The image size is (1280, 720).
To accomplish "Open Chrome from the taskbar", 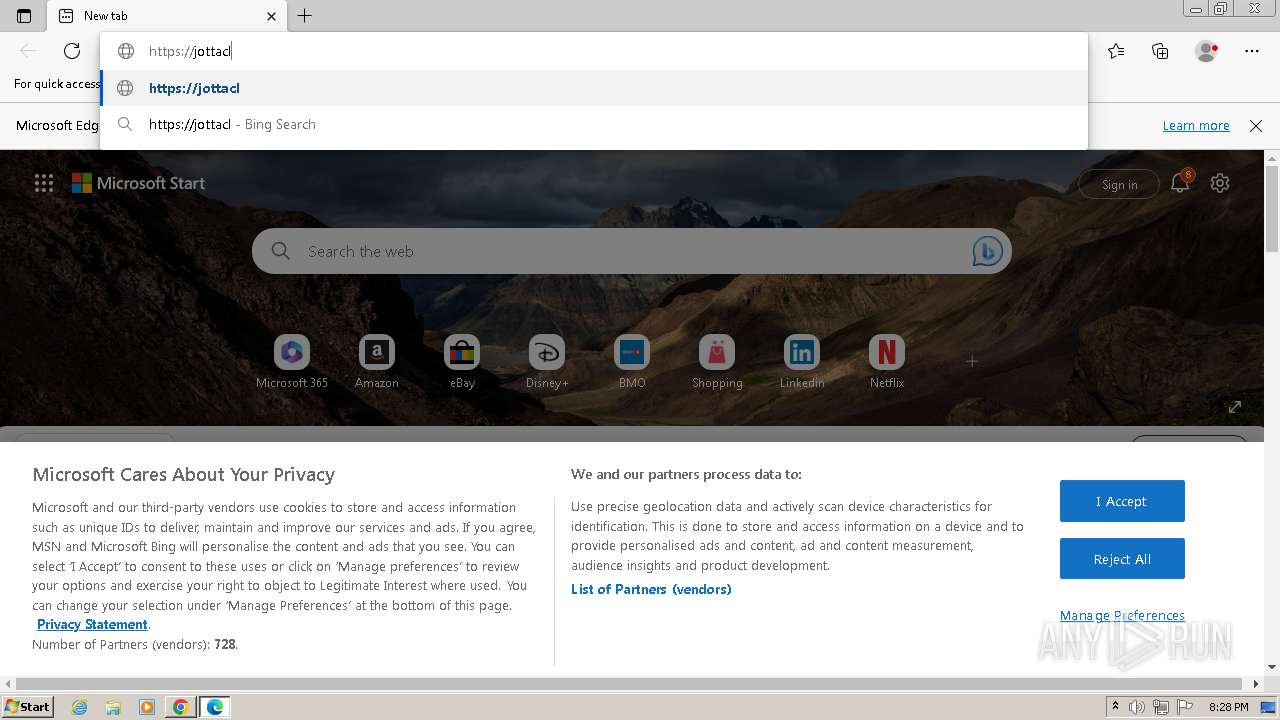I will pyautogui.click(x=180, y=707).
